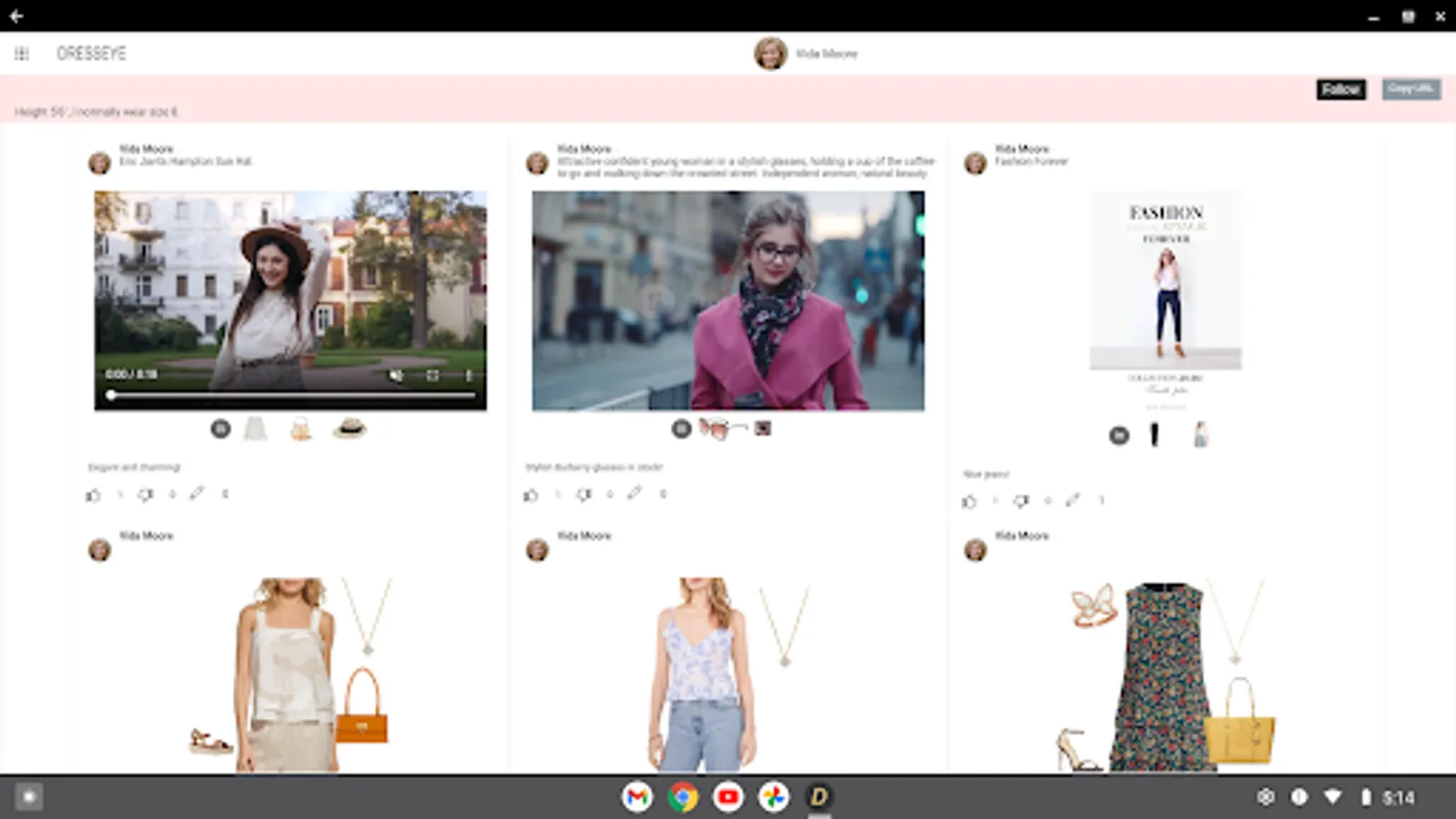1456x819 pixels.
Task: Open Vida Moore's profile avatar in header
Action: [x=770, y=54]
